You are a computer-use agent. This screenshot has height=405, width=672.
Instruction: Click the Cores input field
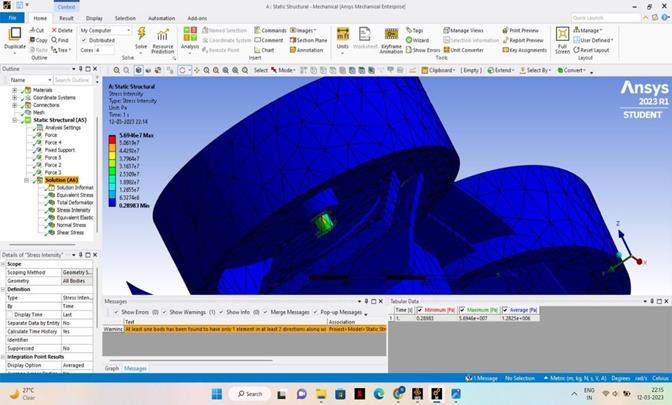(x=105, y=50)
